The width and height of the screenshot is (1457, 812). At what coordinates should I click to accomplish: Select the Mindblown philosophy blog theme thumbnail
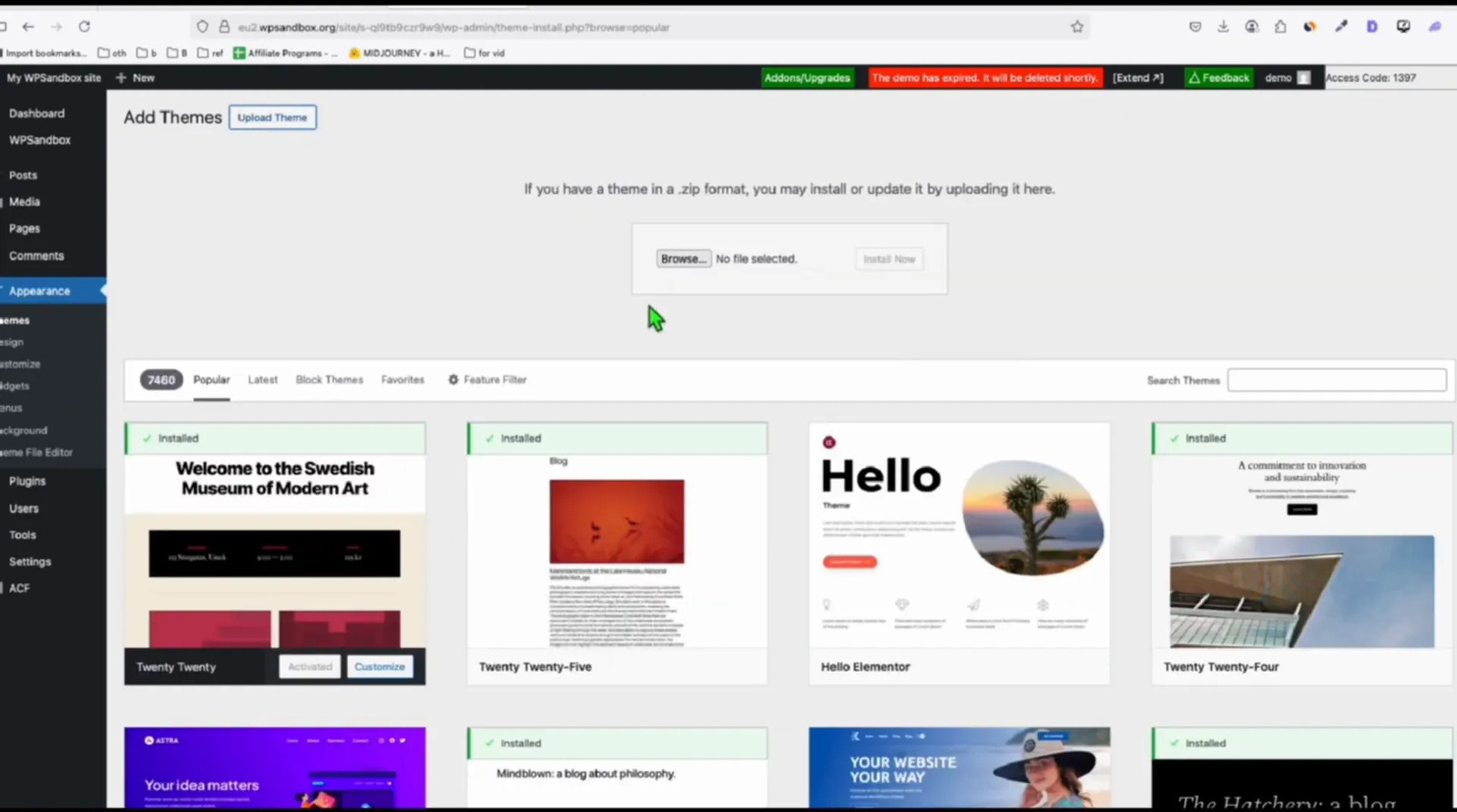point(617,784)
